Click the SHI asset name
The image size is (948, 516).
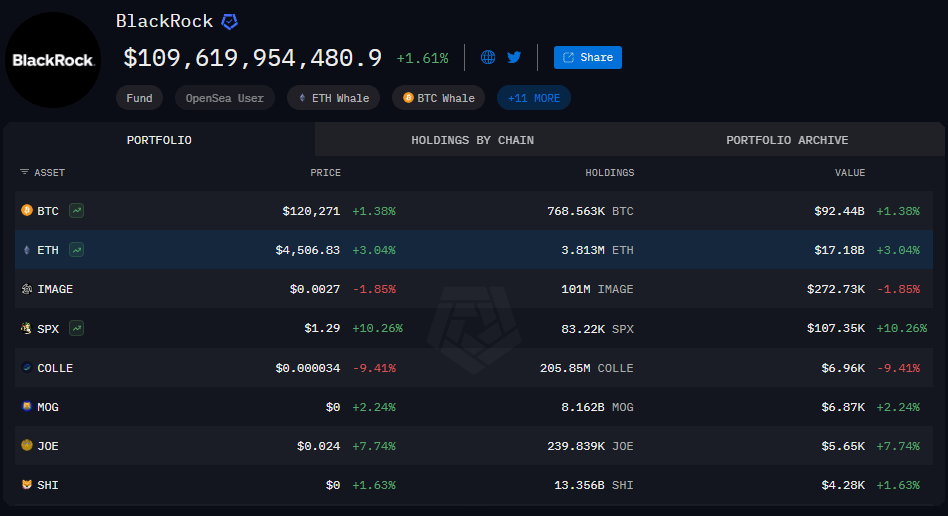click(48, 485)
